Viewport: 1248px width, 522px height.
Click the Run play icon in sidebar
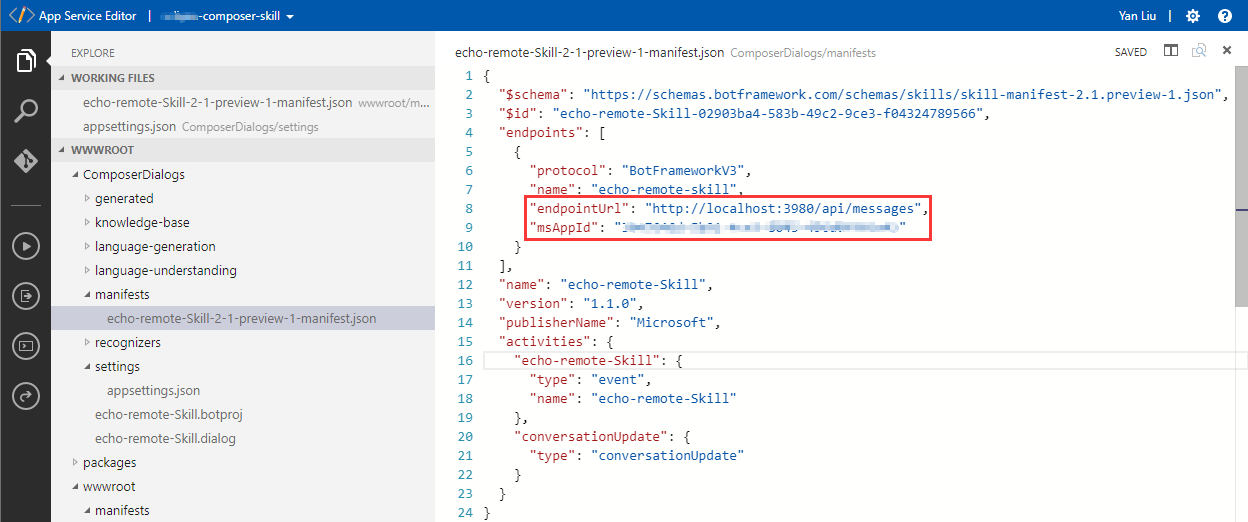26,245
